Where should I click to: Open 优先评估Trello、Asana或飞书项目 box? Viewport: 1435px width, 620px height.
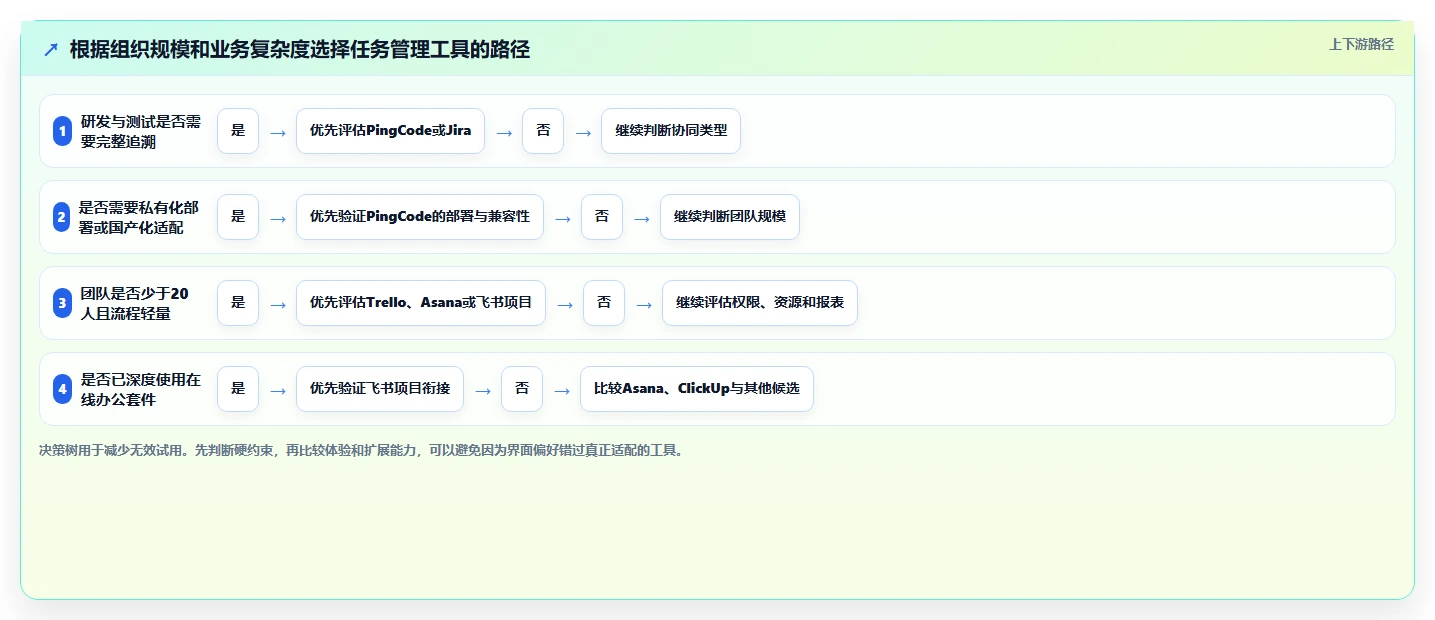421,303
